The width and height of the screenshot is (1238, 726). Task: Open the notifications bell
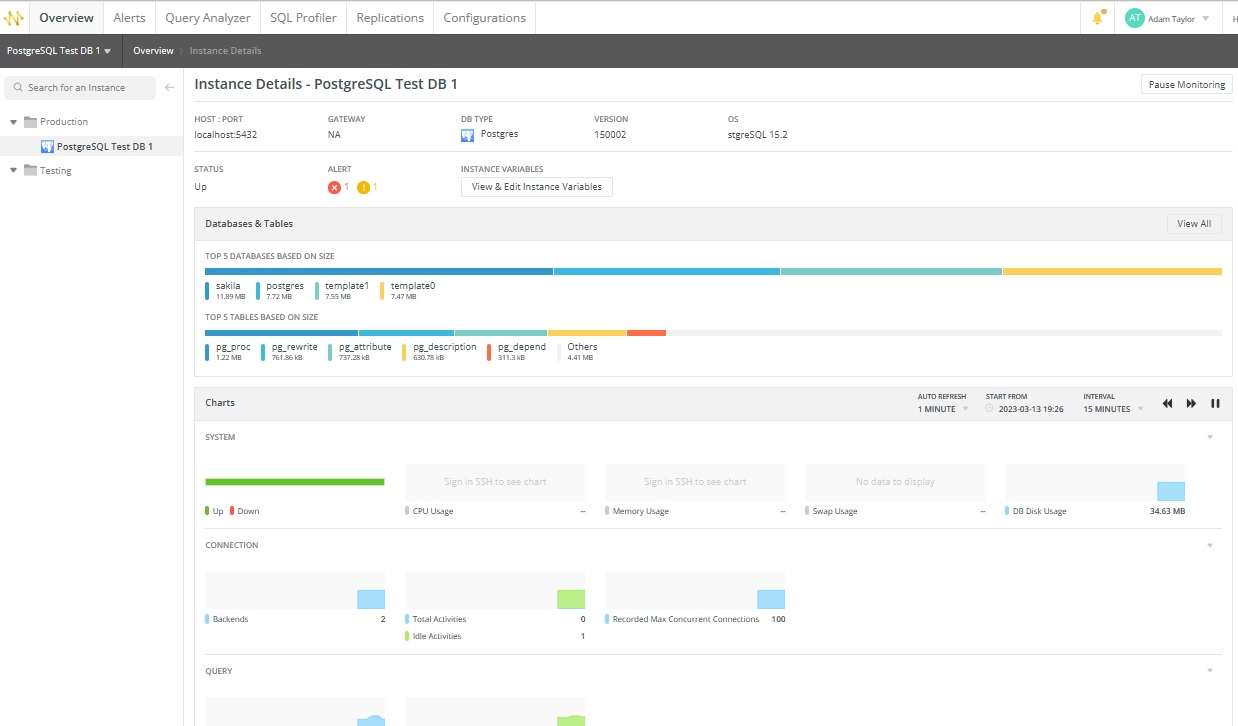click(1098, 18)
